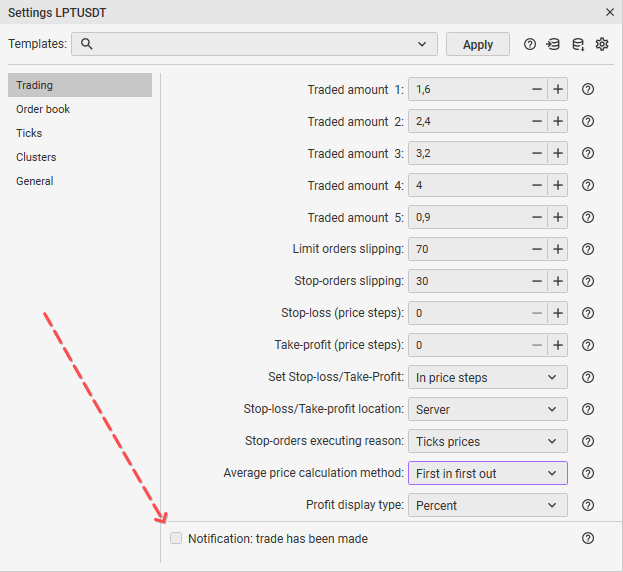Show help for Traded amount 2
Image resolution: width=623 pixels, height=572 pixels.
588,121
